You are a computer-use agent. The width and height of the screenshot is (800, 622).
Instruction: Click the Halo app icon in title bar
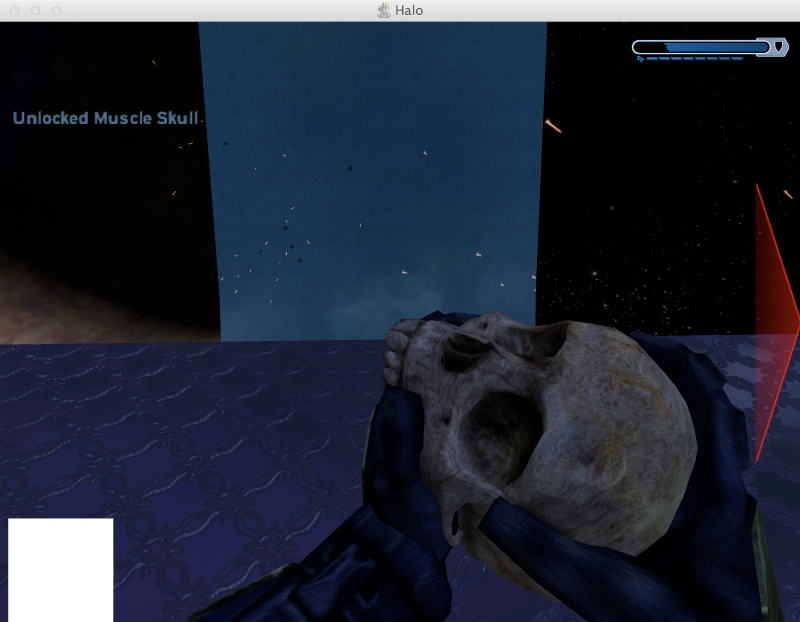point(384,10)
